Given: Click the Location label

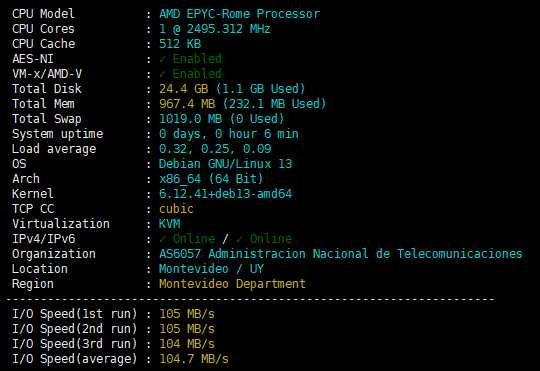Looking at the screenshot, I should pos(40,269).
